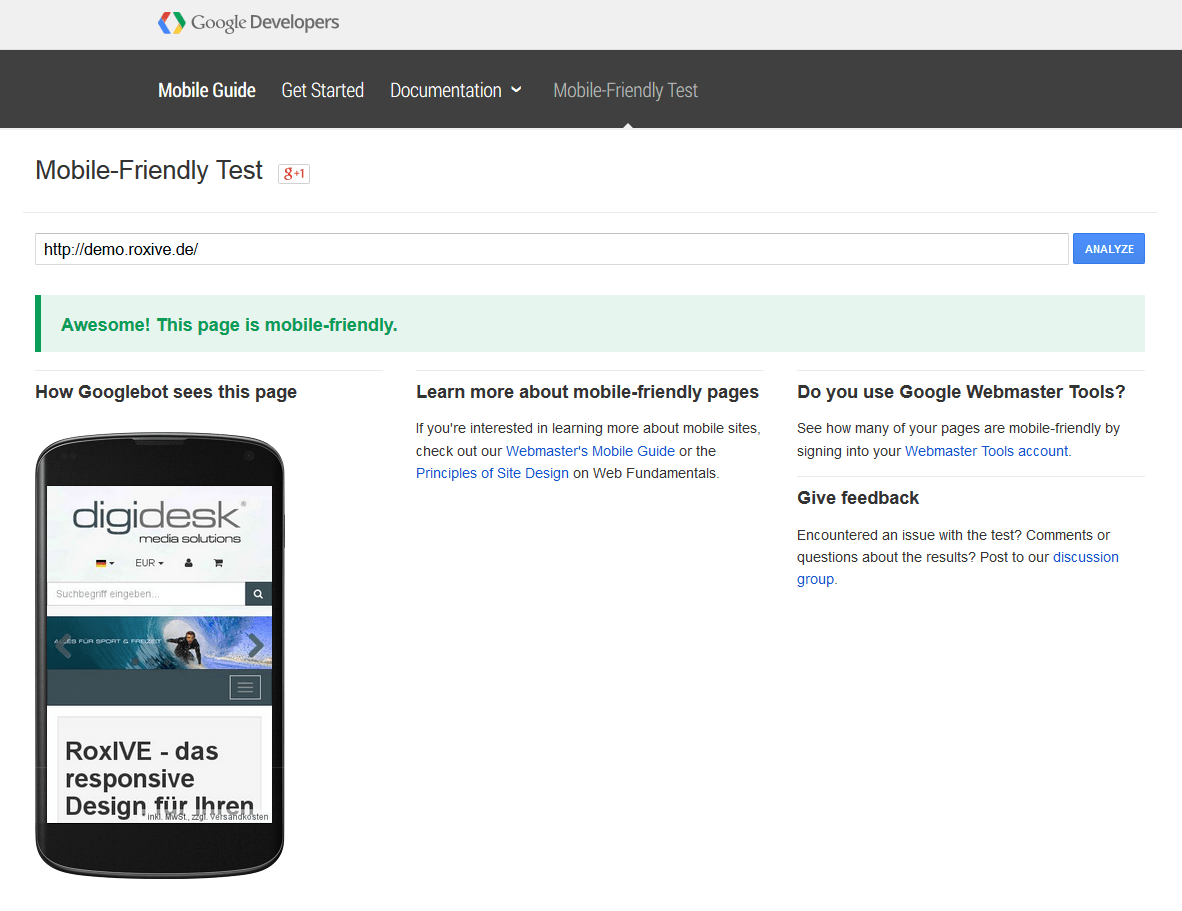The height and width of the screenshot is (911, 1182).
Task: Open the German flag language dropdown
Action: pyautogui.click(x=106, y=563)
